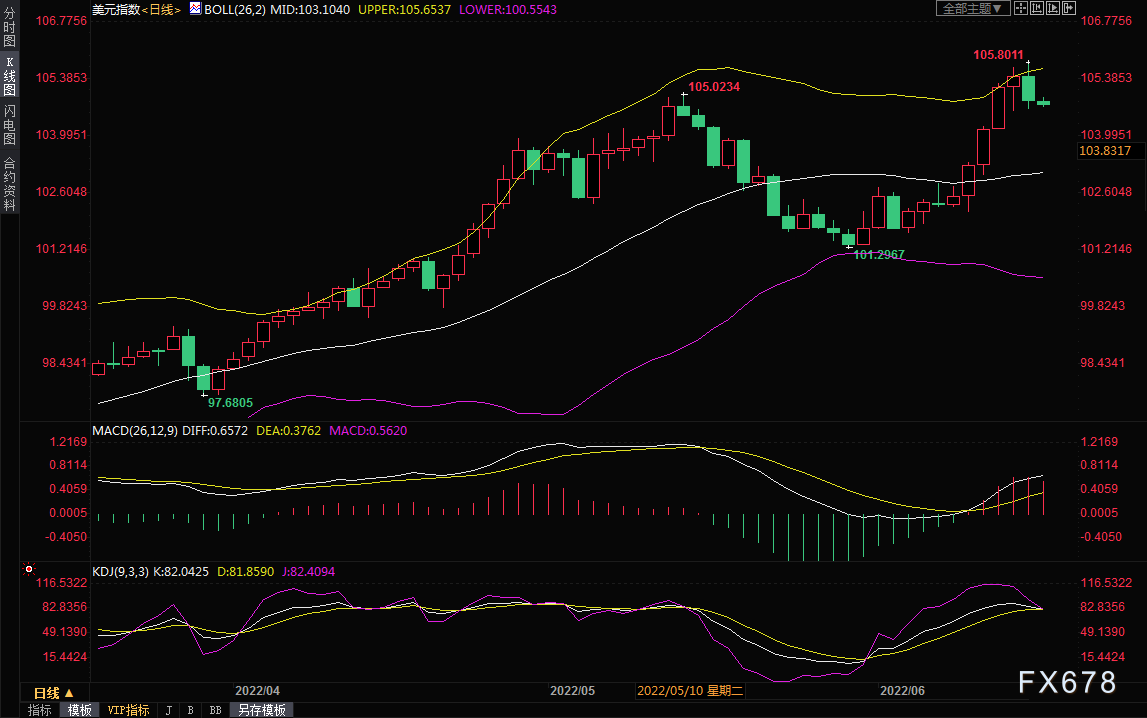Screen dimensions: 1147x718
Task: Expand the 日线 period selector
Action: (x=53, y=692)
